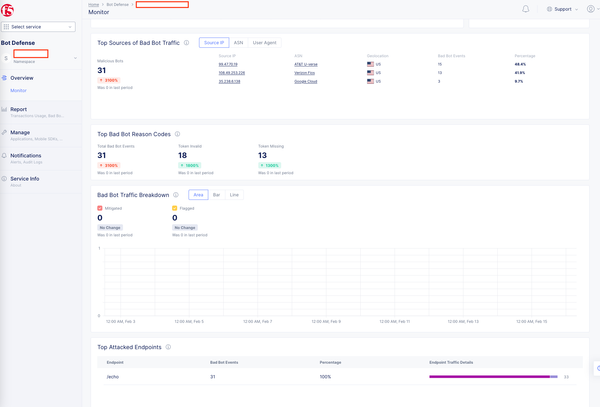Select Monitor under Overview in sidebar
This screenshot has width=600, height=407.
(19, 90)
